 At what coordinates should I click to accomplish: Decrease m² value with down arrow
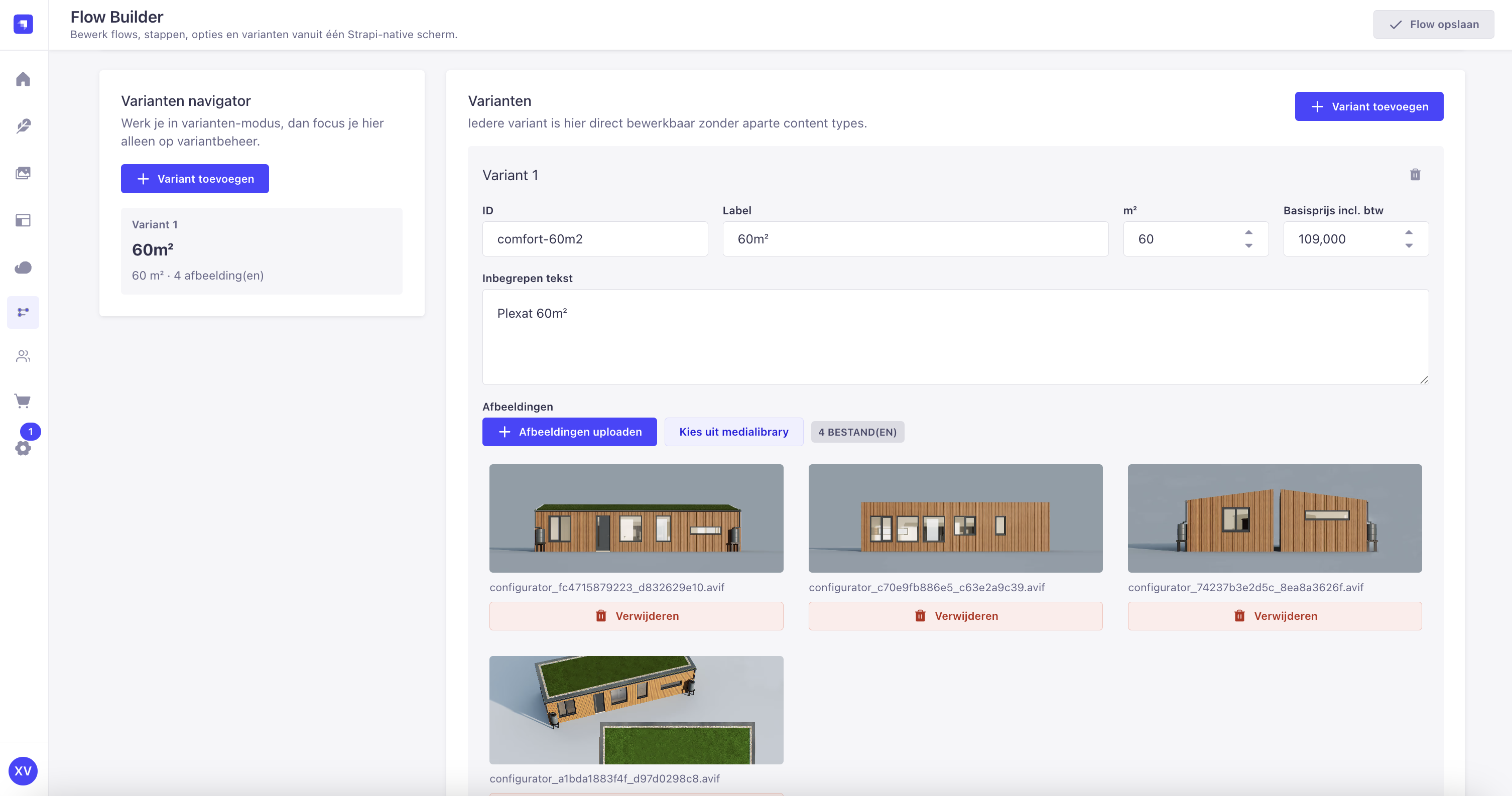pyautogui.click(x=1248, y=246)
